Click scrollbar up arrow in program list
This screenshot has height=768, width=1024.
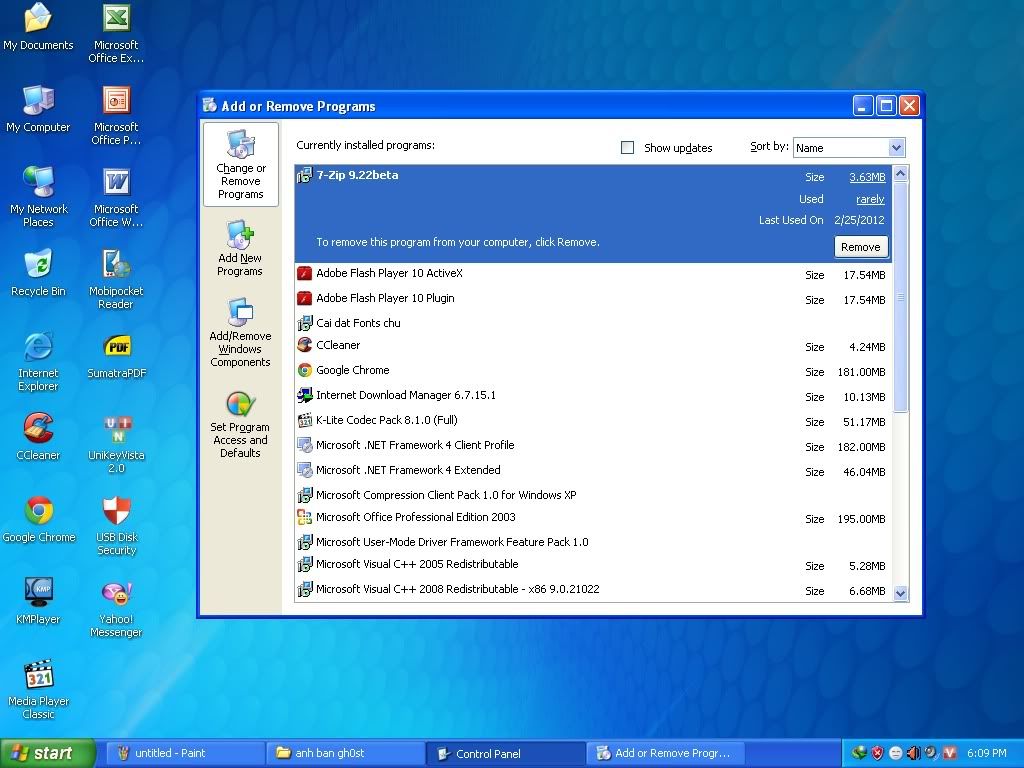[901, 174]
